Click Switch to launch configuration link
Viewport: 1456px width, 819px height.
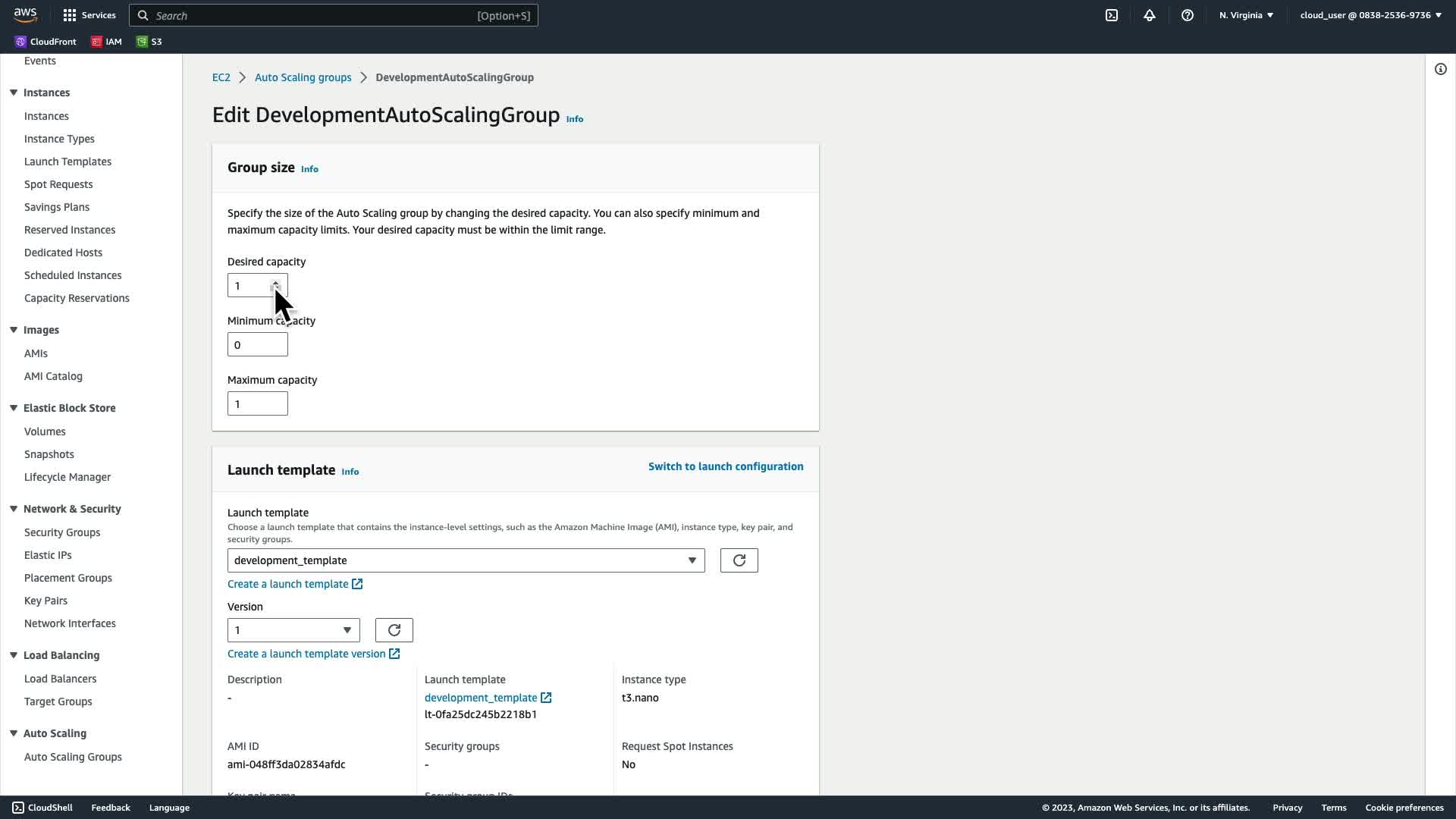[725, 466]
